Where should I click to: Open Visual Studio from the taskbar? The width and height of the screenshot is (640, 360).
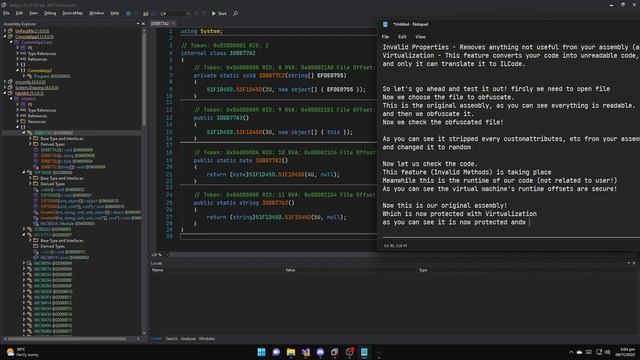(305, 352)
